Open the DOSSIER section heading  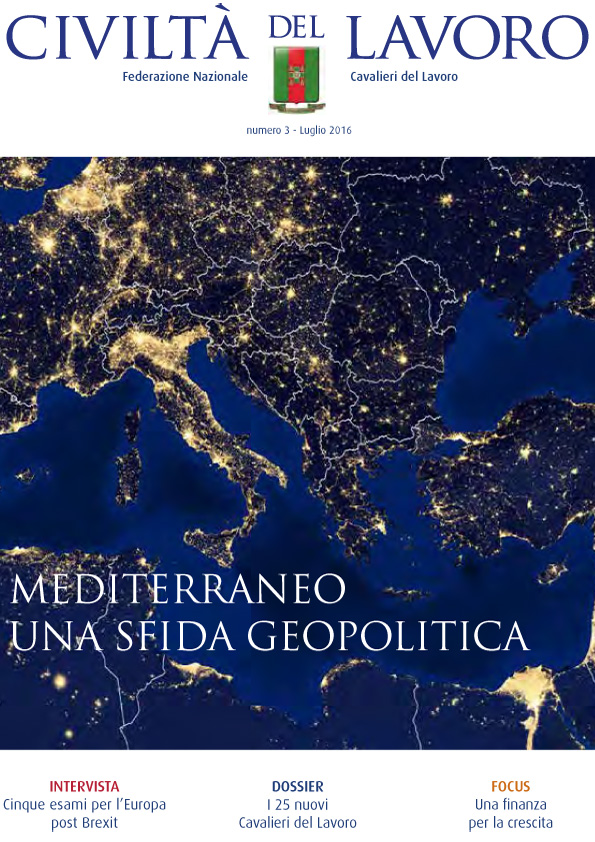click(298, 786)
